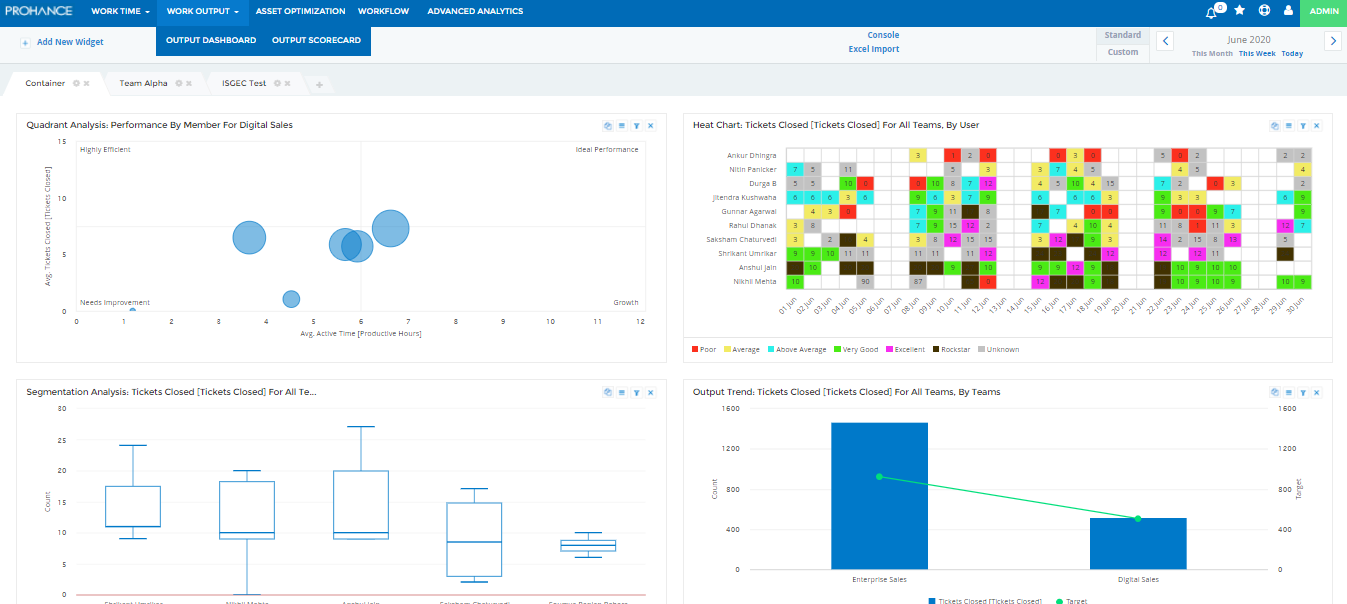The image size is (1347, 604).
Task: Close the Container tab
Action: point(87,83)
